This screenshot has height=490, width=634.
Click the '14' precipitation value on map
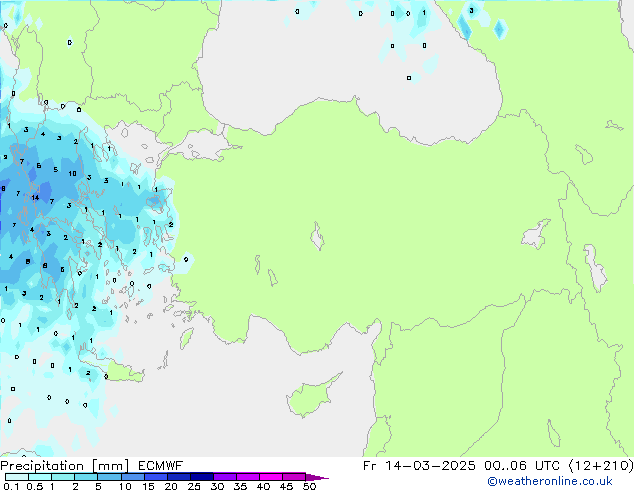tap(35, 198)
